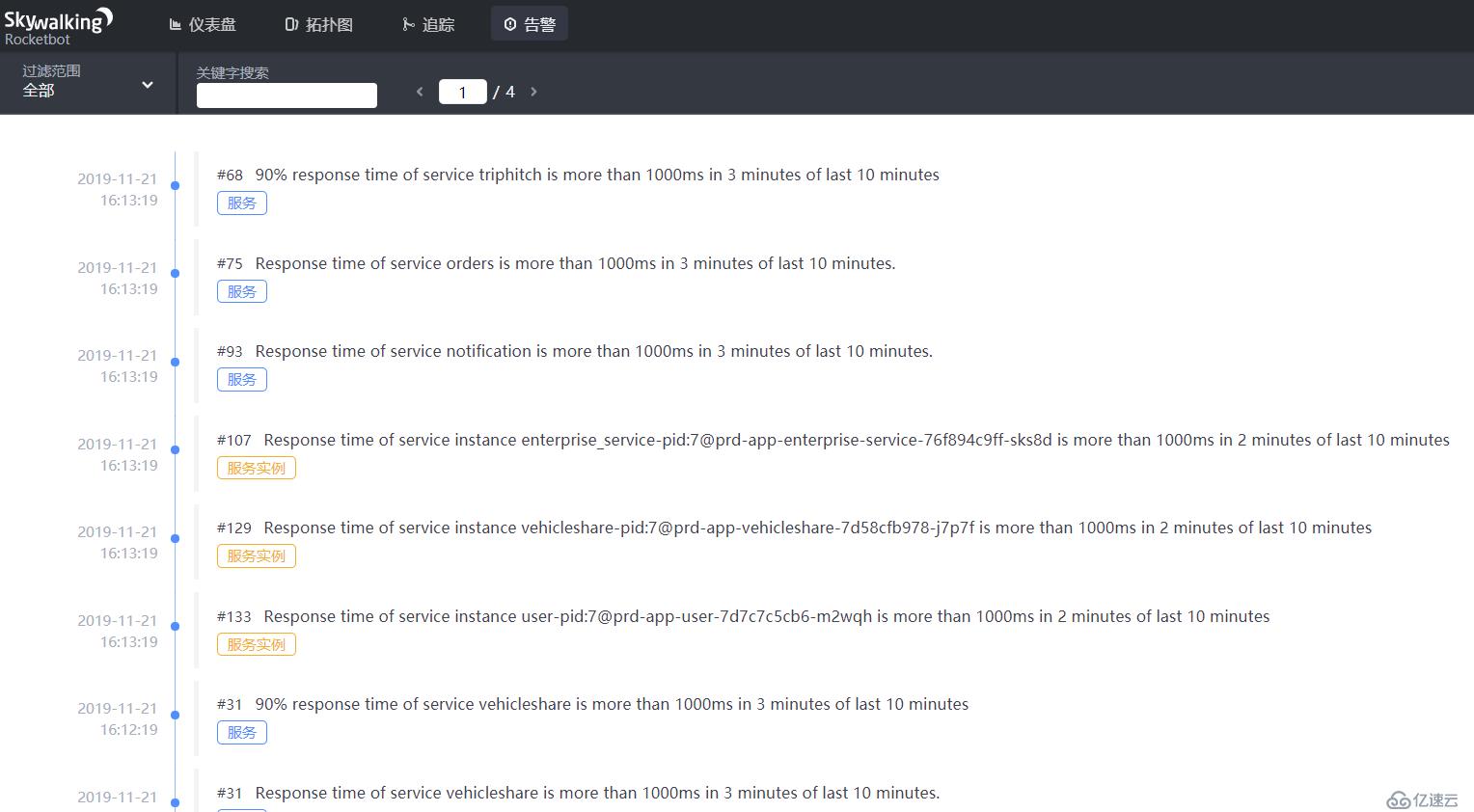Click the page number input box
Screen dimensions: 1474x812
point(463,92)
